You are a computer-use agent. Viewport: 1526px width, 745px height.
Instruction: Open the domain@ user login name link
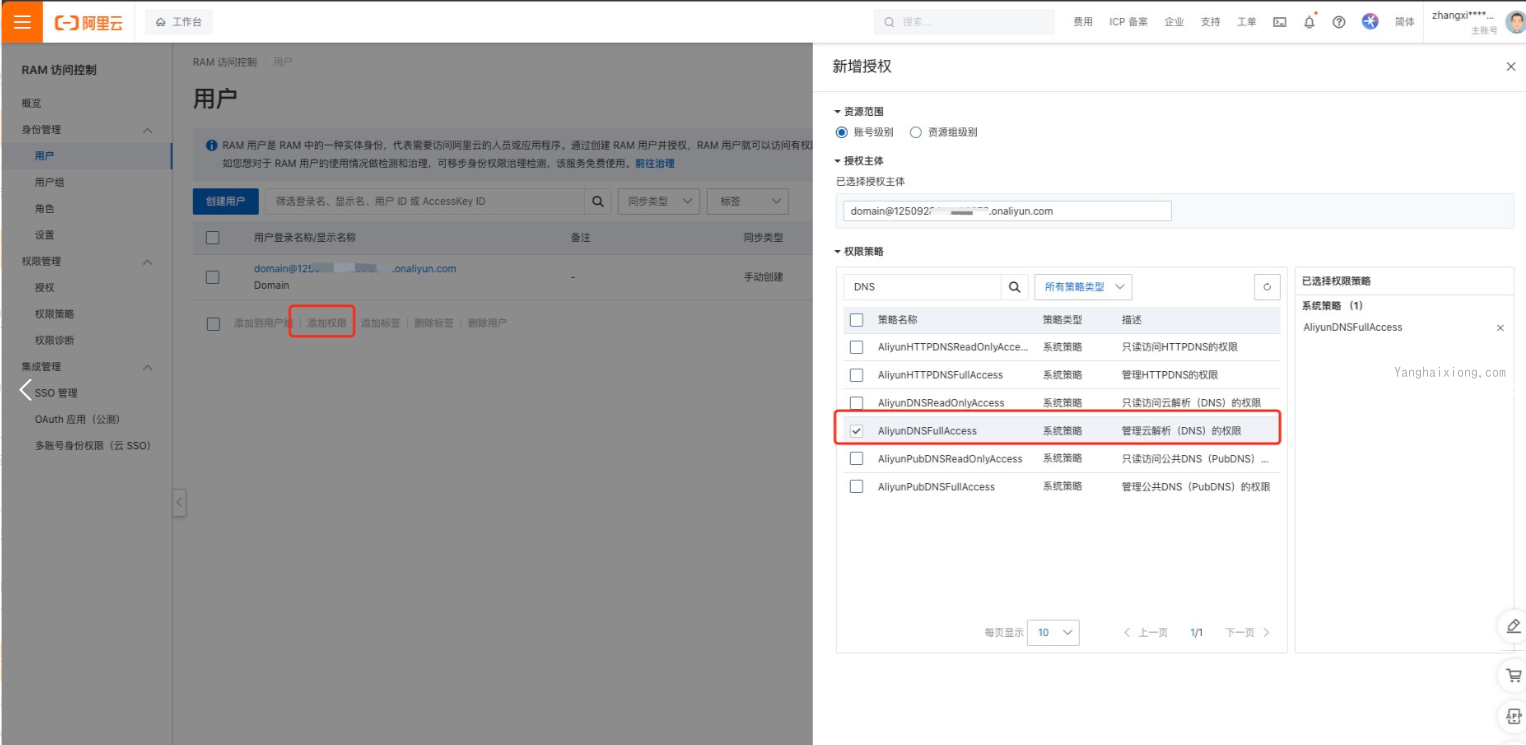tap(355, 269)
